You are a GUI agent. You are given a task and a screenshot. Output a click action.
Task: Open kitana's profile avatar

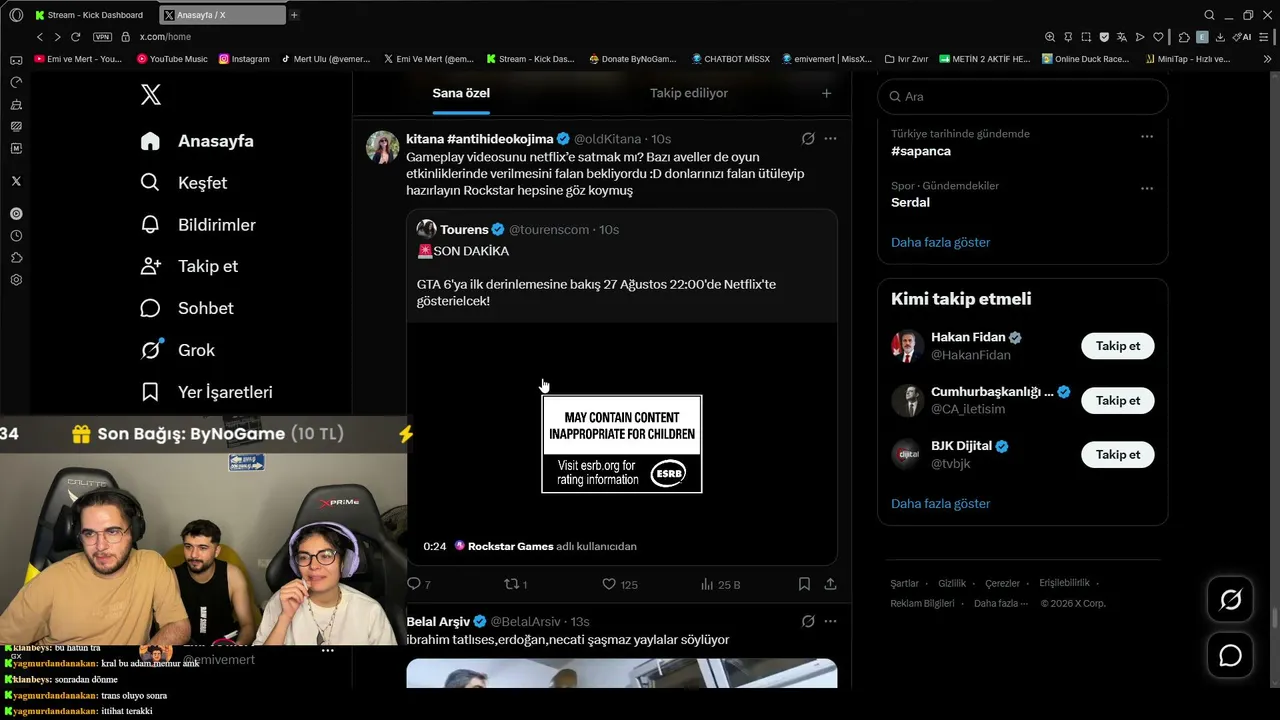click(x=382, y=147)
